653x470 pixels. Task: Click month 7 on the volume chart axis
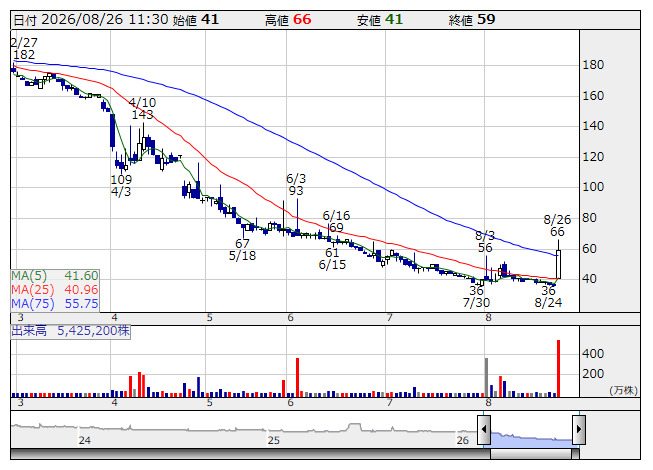point(389,403)
